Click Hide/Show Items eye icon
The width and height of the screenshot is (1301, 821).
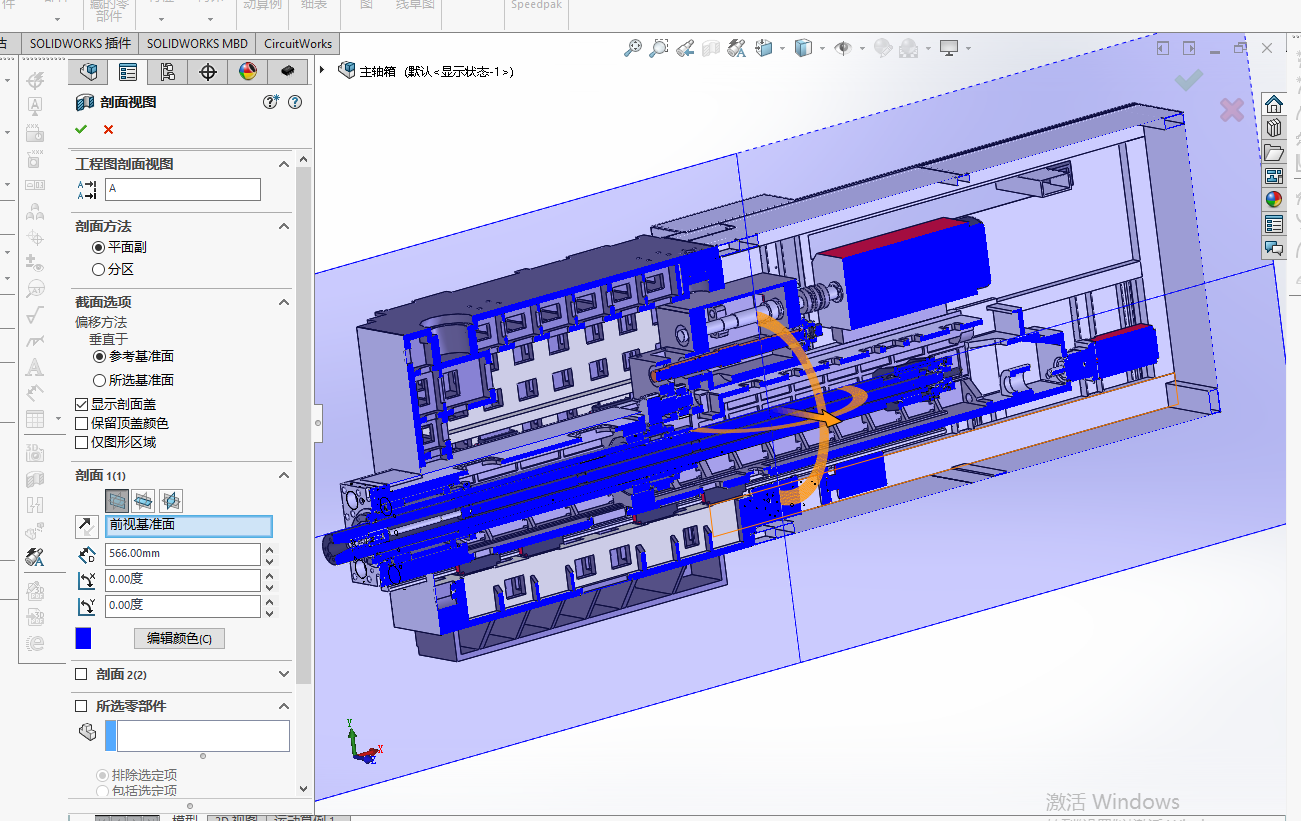point(843,47)
